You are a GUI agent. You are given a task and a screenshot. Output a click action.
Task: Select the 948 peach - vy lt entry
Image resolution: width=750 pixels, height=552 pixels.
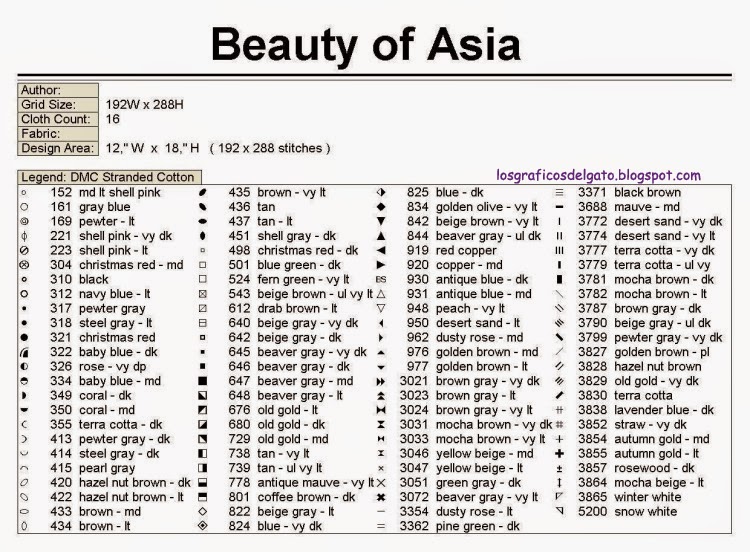[456, 309]
